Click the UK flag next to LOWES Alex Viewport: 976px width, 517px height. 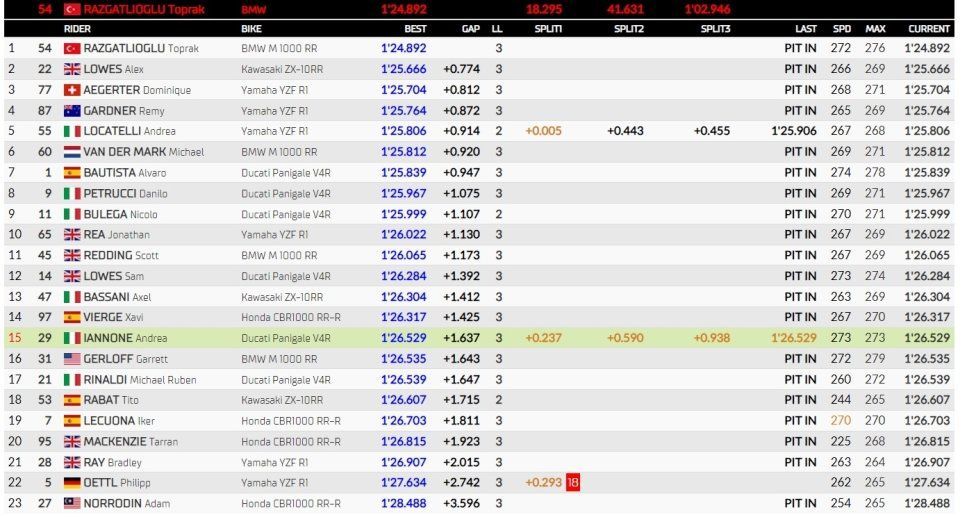click(72, 69)
